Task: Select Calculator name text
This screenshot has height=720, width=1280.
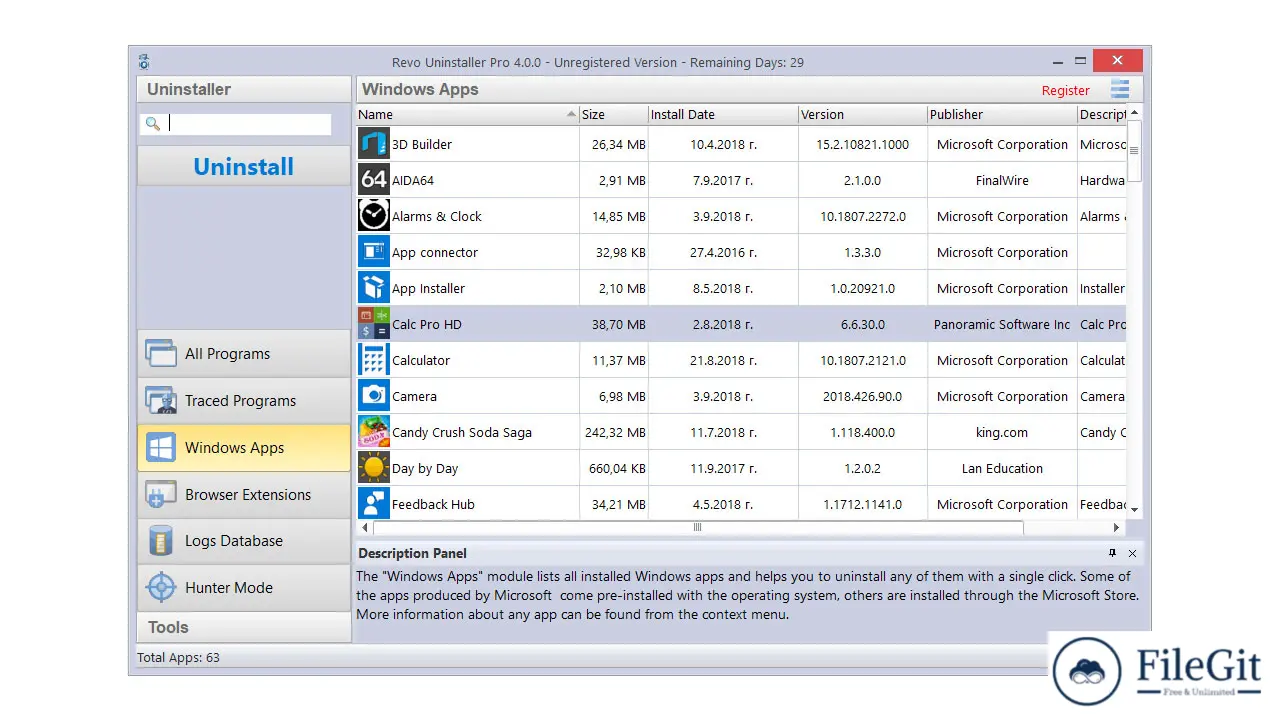Action: point(421,360)
